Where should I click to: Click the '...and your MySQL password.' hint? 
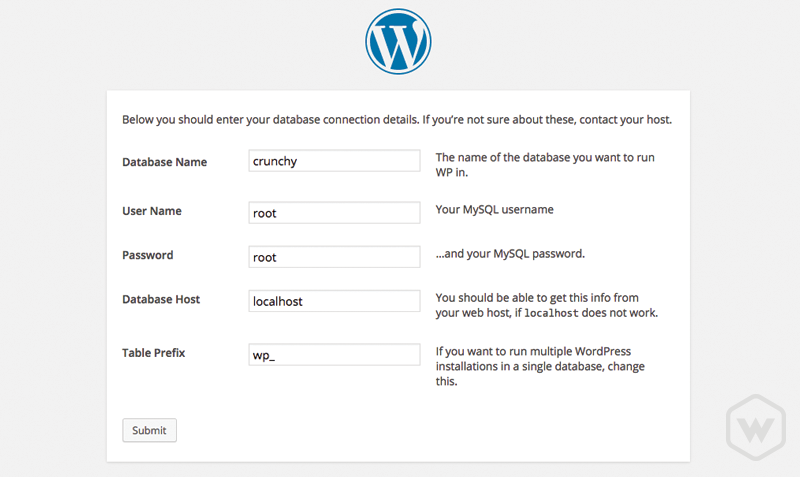pos(510,254)
